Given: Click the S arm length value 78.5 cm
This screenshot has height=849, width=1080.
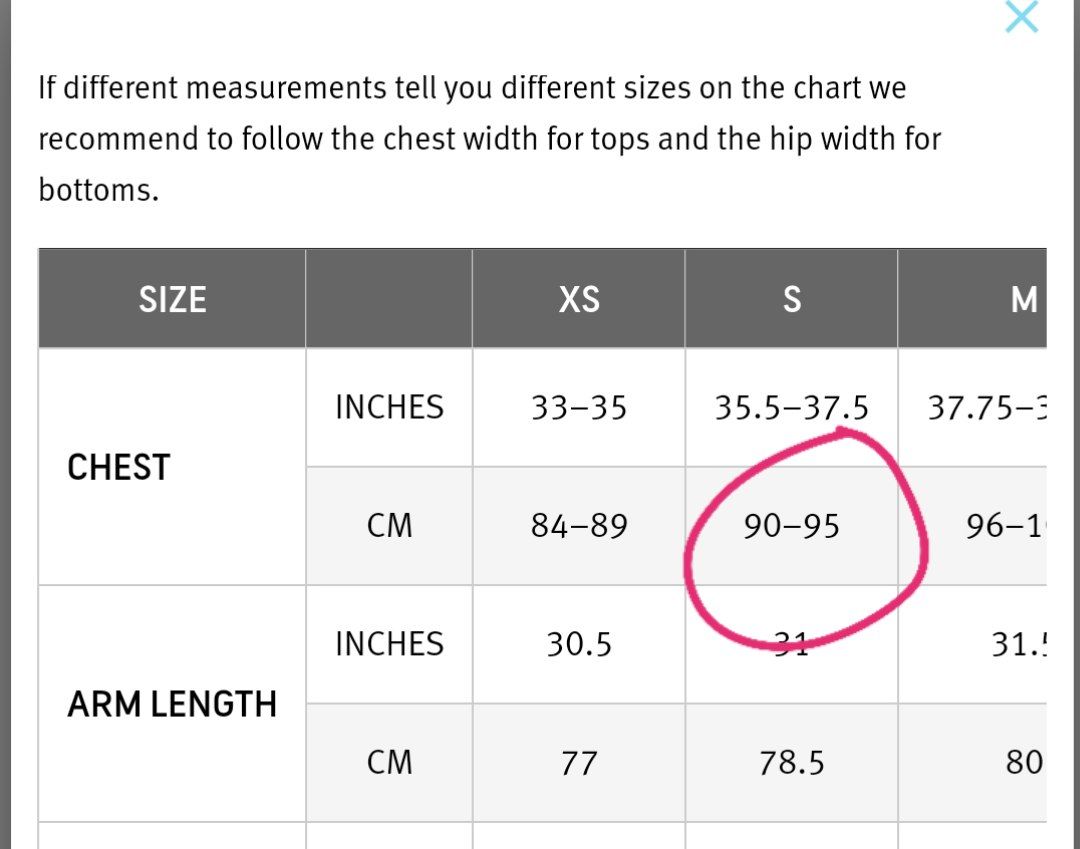Looking at the screenshot, I should click(x=791, y=763).
